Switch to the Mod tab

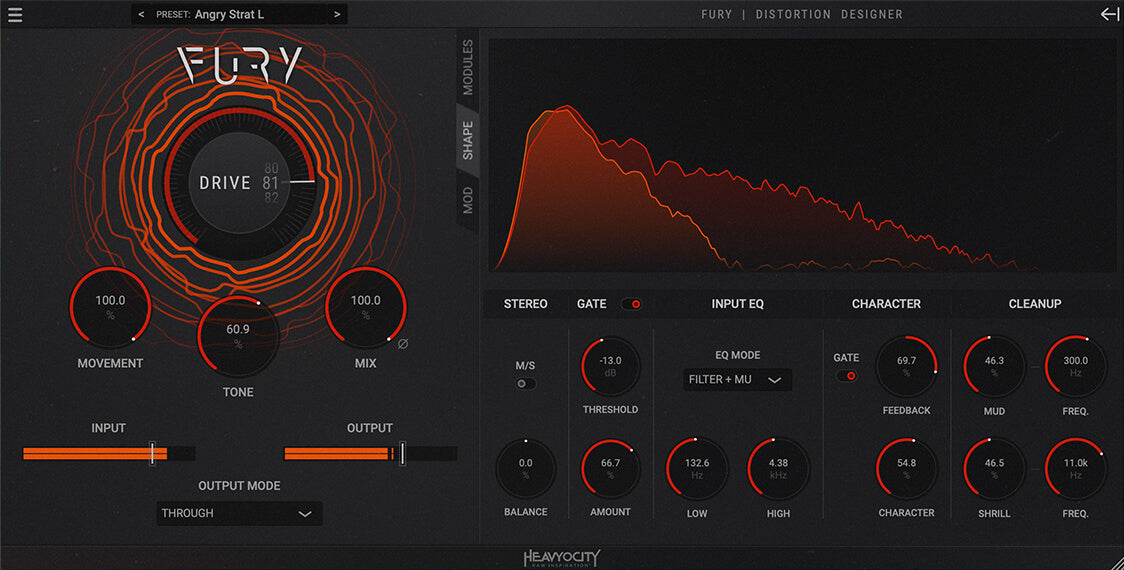(468, 201)
